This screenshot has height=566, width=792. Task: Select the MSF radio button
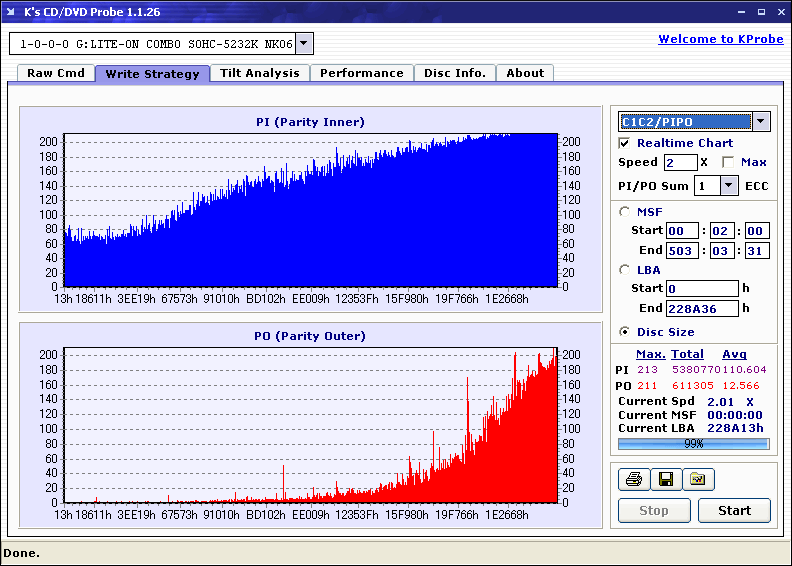[624, 212]
